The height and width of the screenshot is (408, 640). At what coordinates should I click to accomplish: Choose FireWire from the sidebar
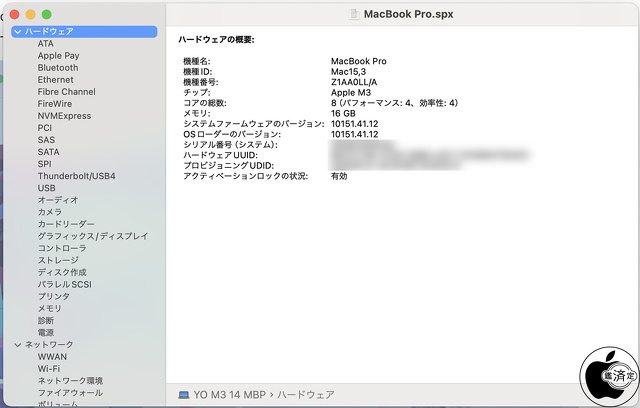pos(55,104)
